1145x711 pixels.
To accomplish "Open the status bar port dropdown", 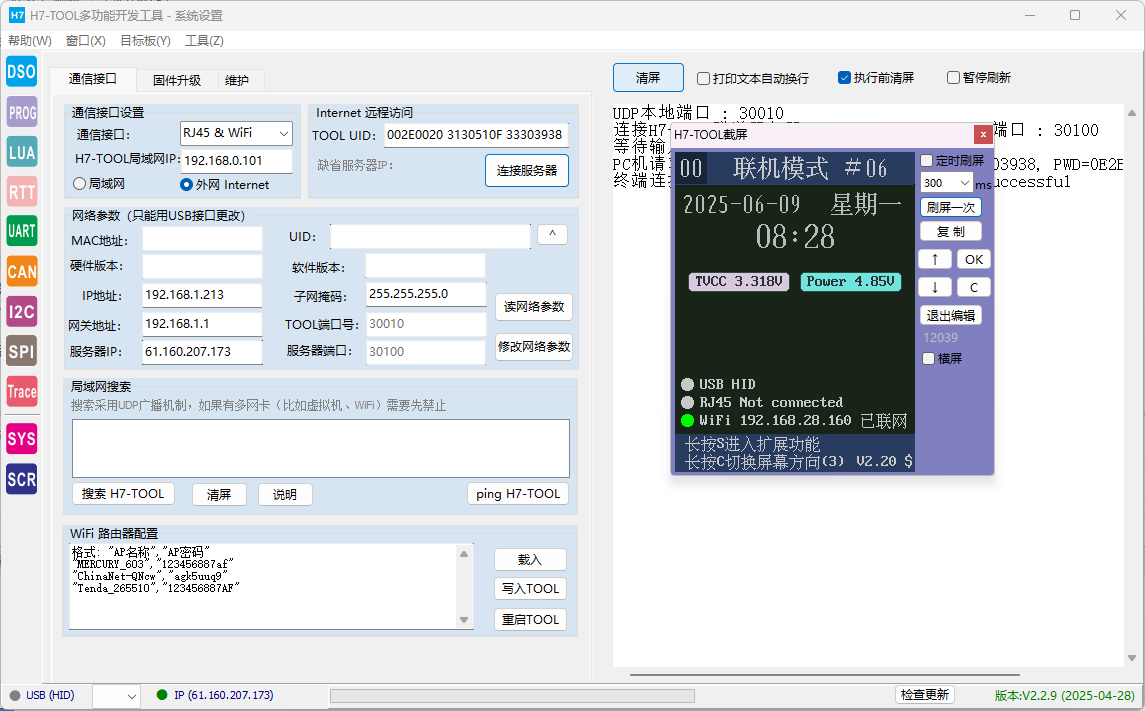I will (x=116, y=696).
